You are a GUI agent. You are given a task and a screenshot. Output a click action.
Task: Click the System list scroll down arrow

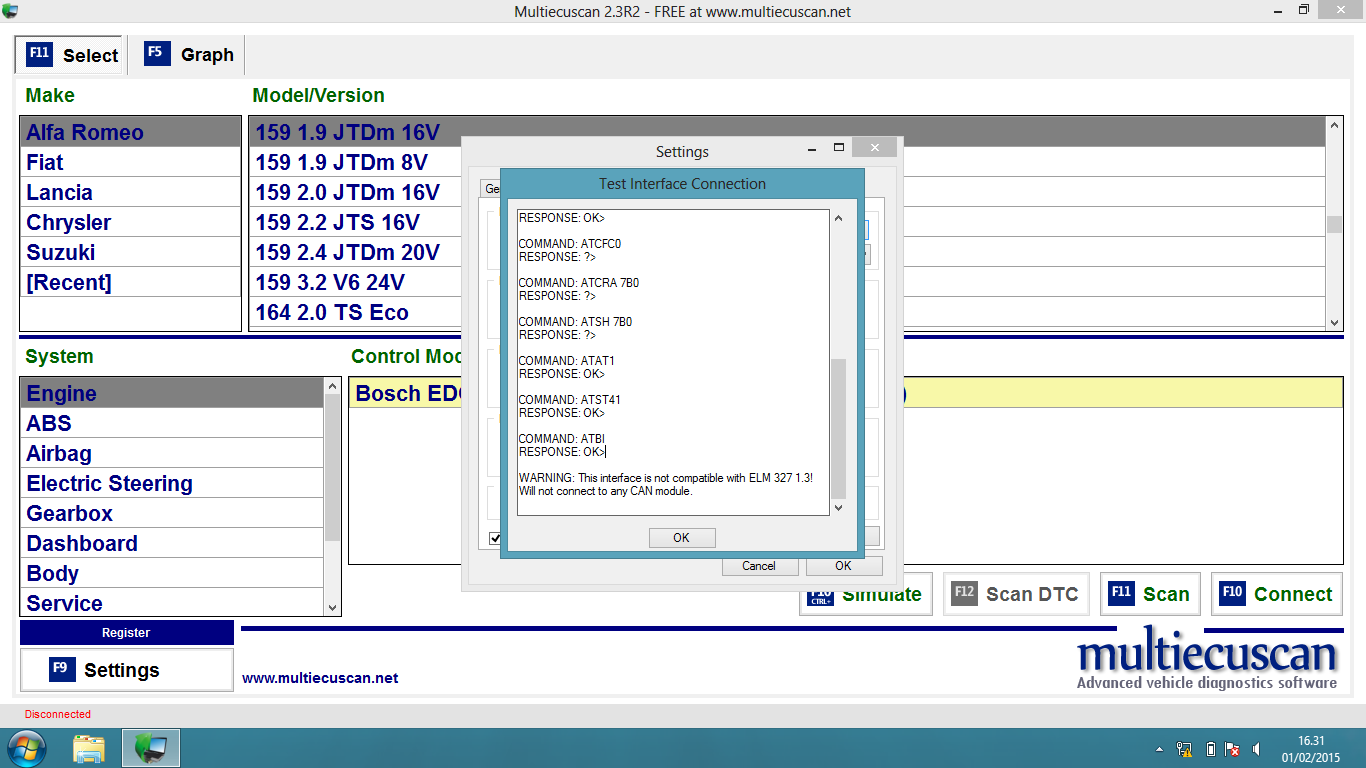pos(333,607)
